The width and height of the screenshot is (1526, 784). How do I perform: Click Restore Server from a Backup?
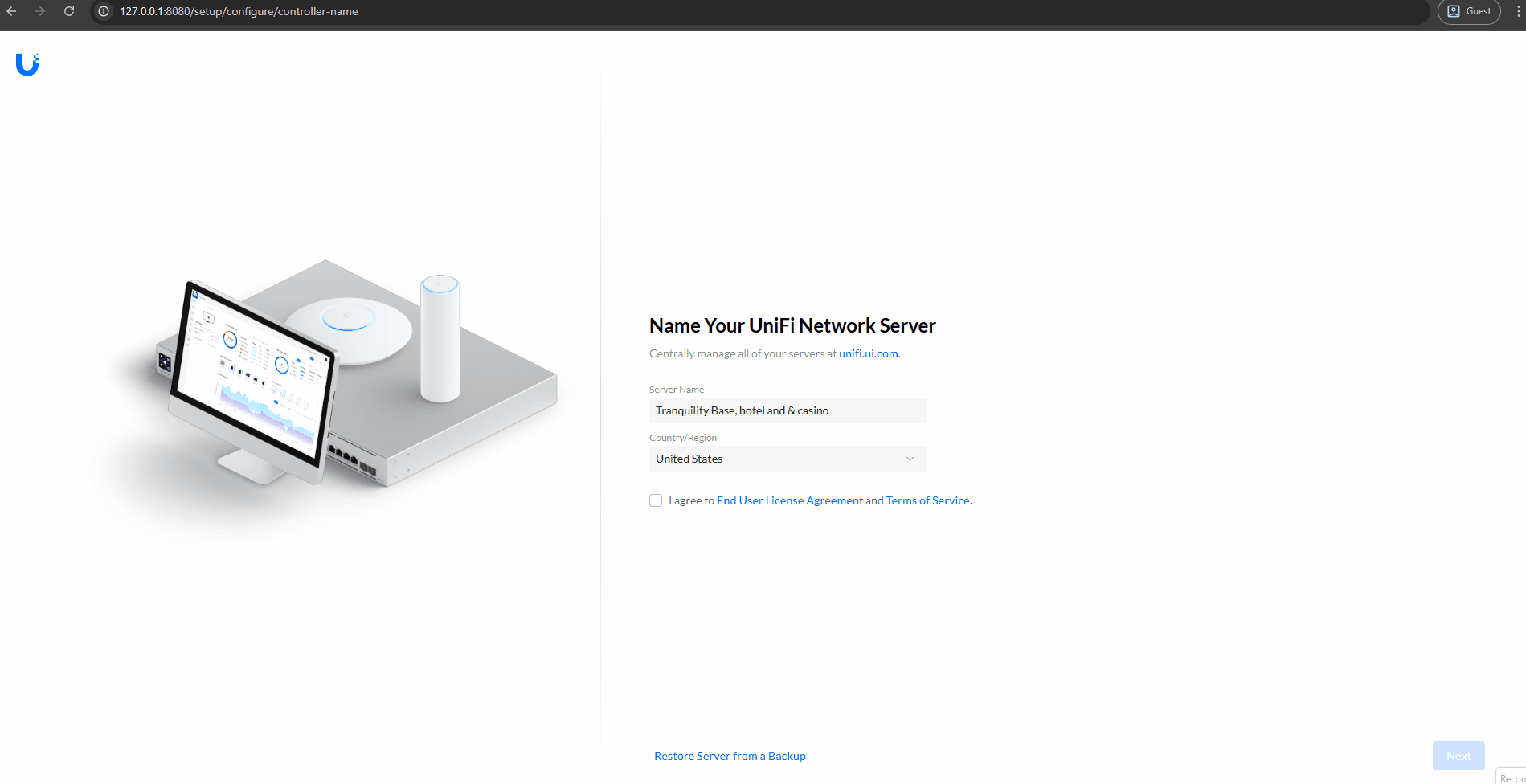tap(730, 756)
